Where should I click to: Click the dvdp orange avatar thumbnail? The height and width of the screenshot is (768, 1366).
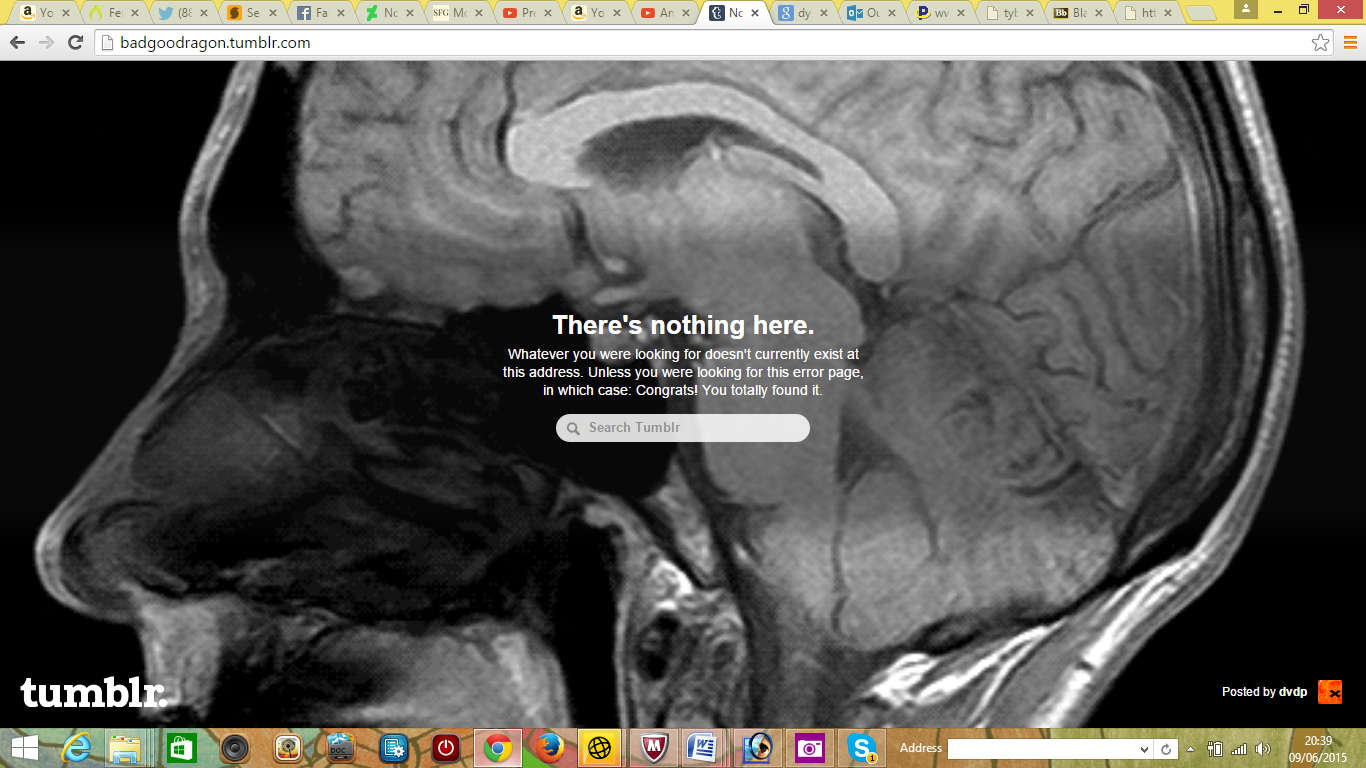1330,692
